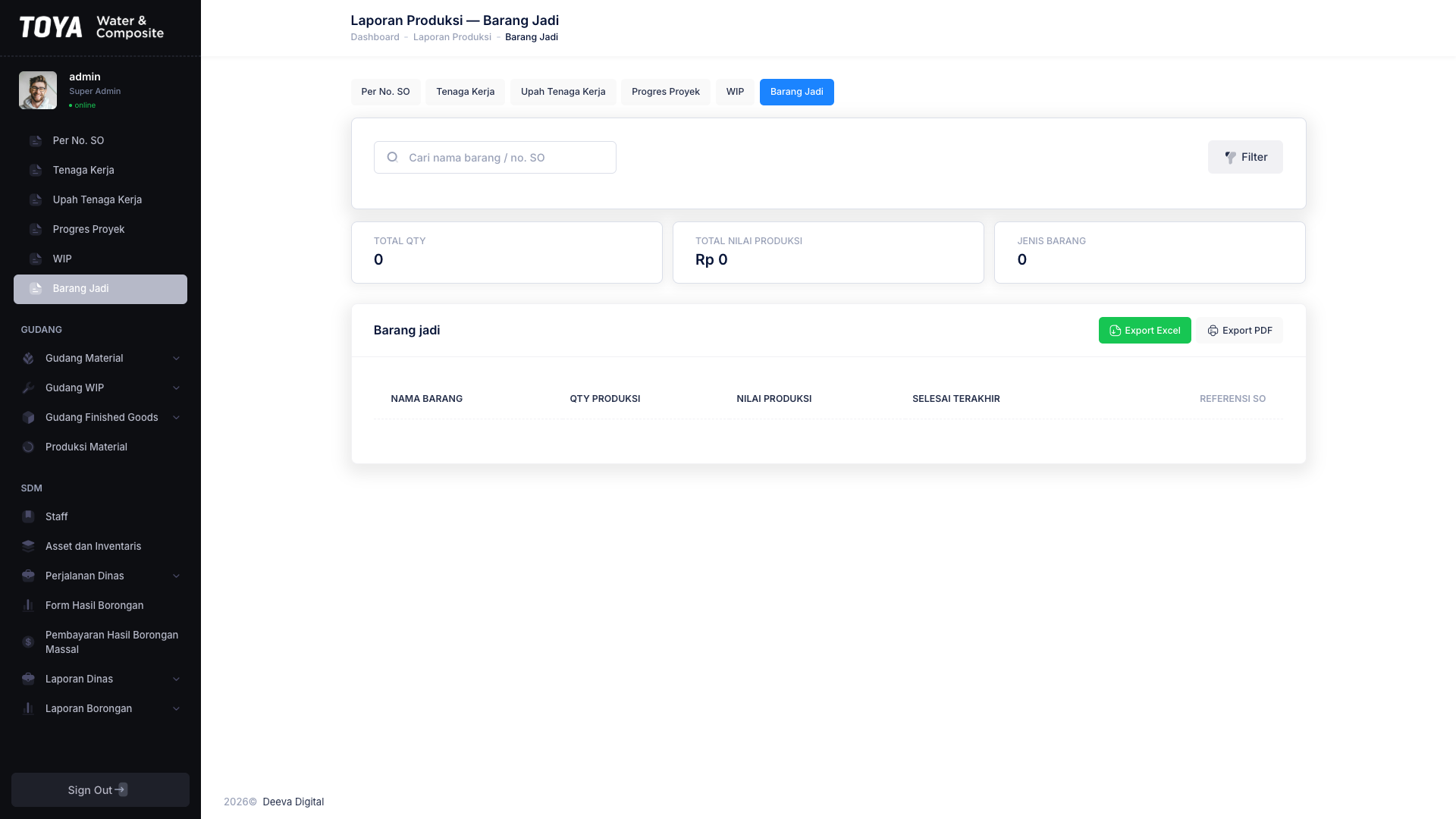Viewport: 1456px width, 819px height.
Task: Click the Laporan Dinas briefcase icon
Action: pyautogui.click(x=28, y=679)
